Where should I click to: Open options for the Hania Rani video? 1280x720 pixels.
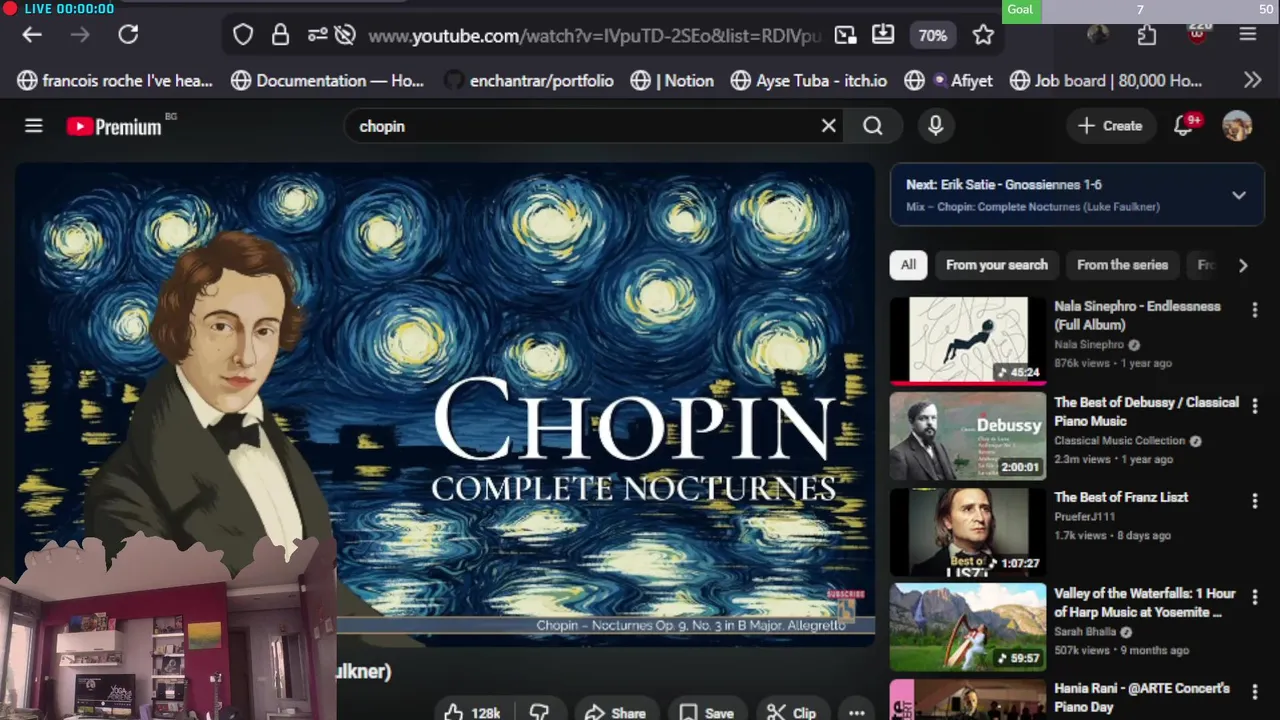click(1255, 692)
